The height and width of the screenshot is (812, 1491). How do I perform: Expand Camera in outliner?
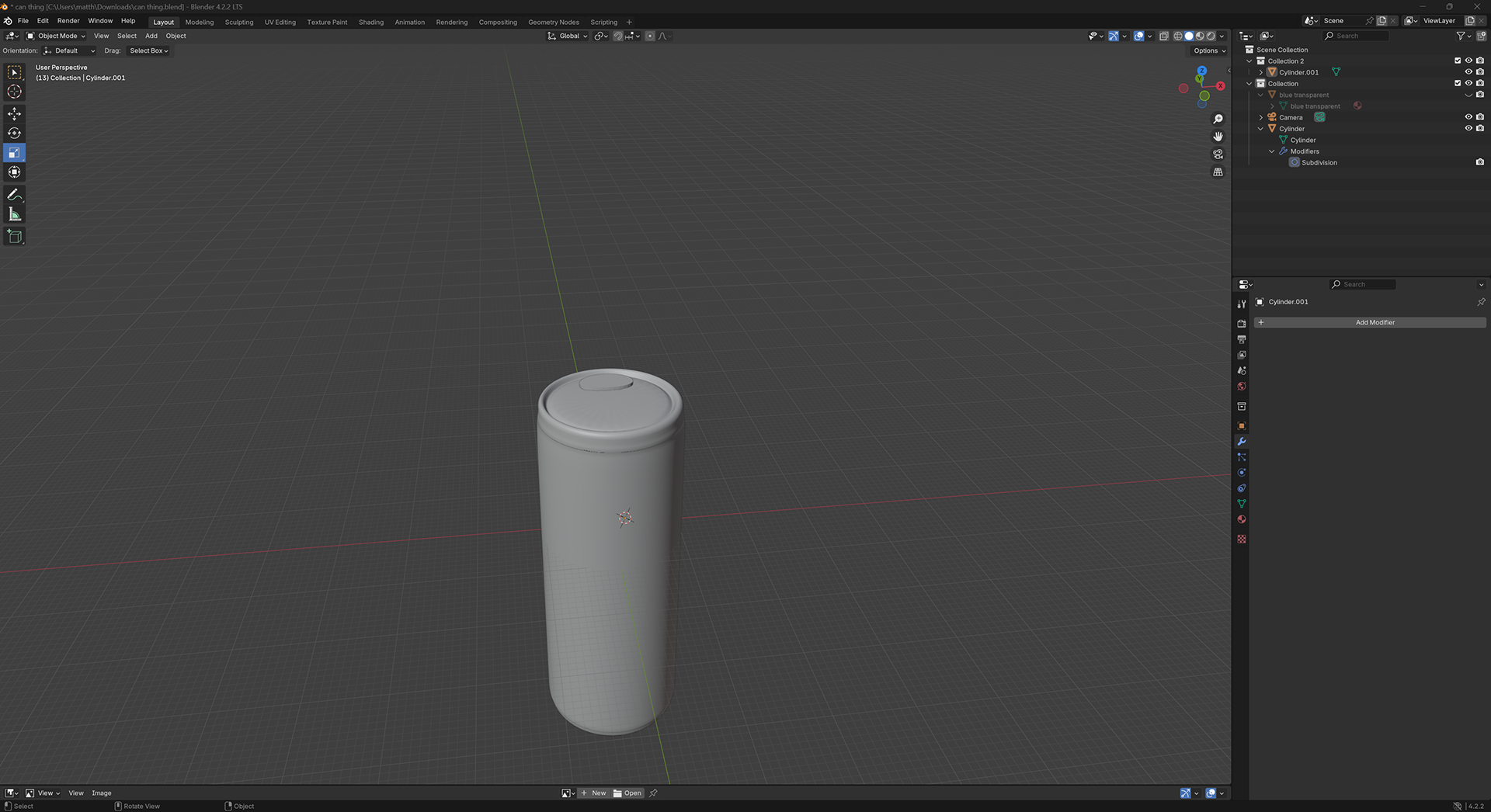tap(1260, 117)
